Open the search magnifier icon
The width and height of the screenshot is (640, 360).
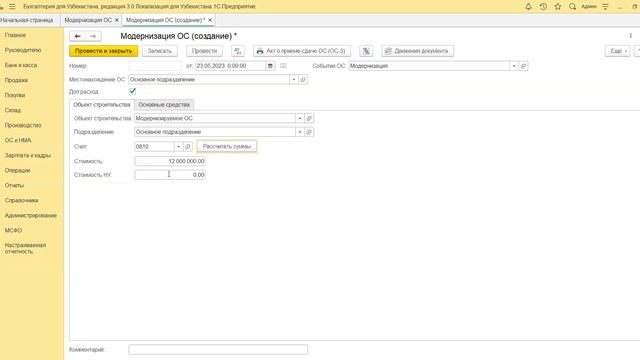[572, 7]
